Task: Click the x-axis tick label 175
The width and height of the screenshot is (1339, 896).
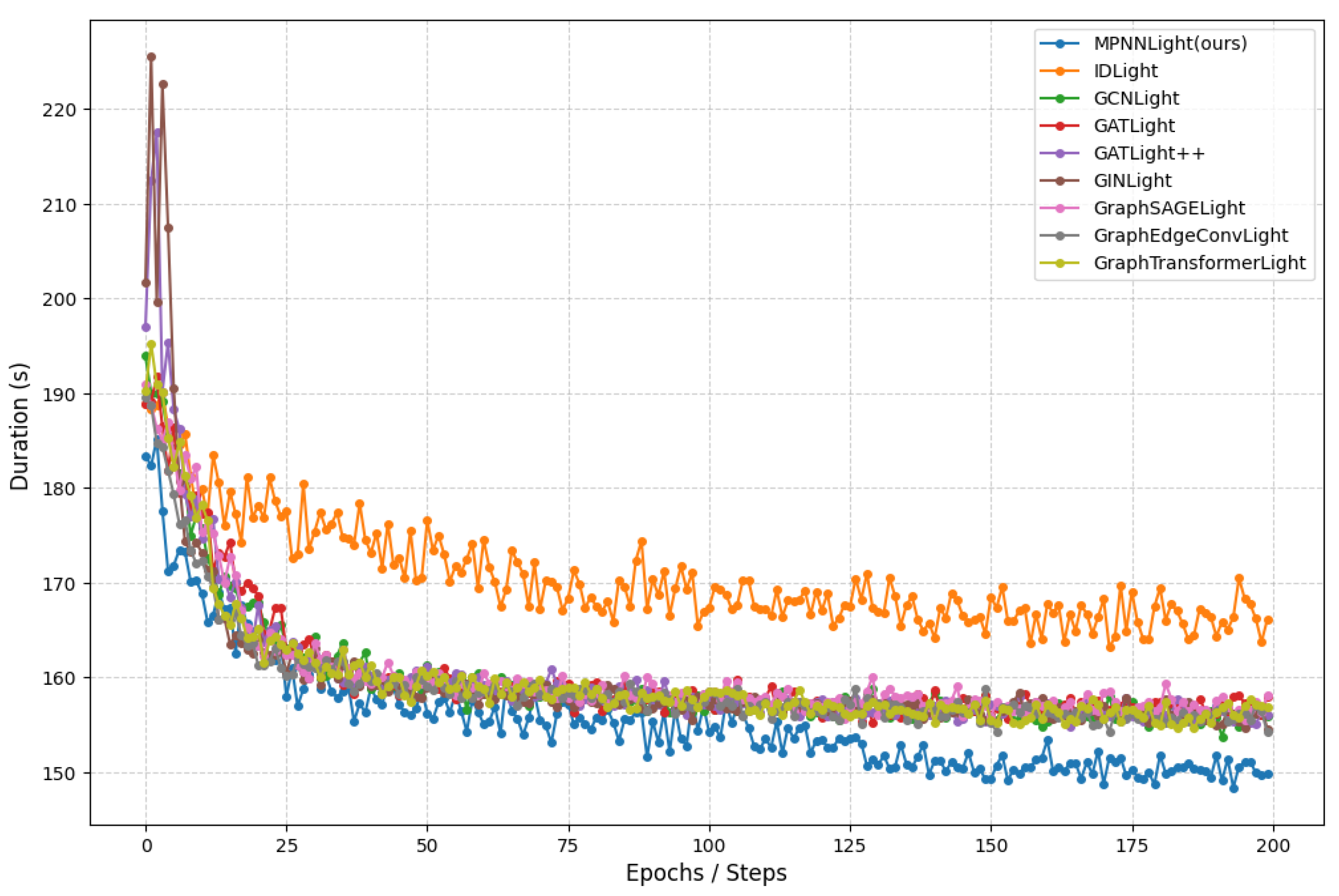Action: 1131,846
